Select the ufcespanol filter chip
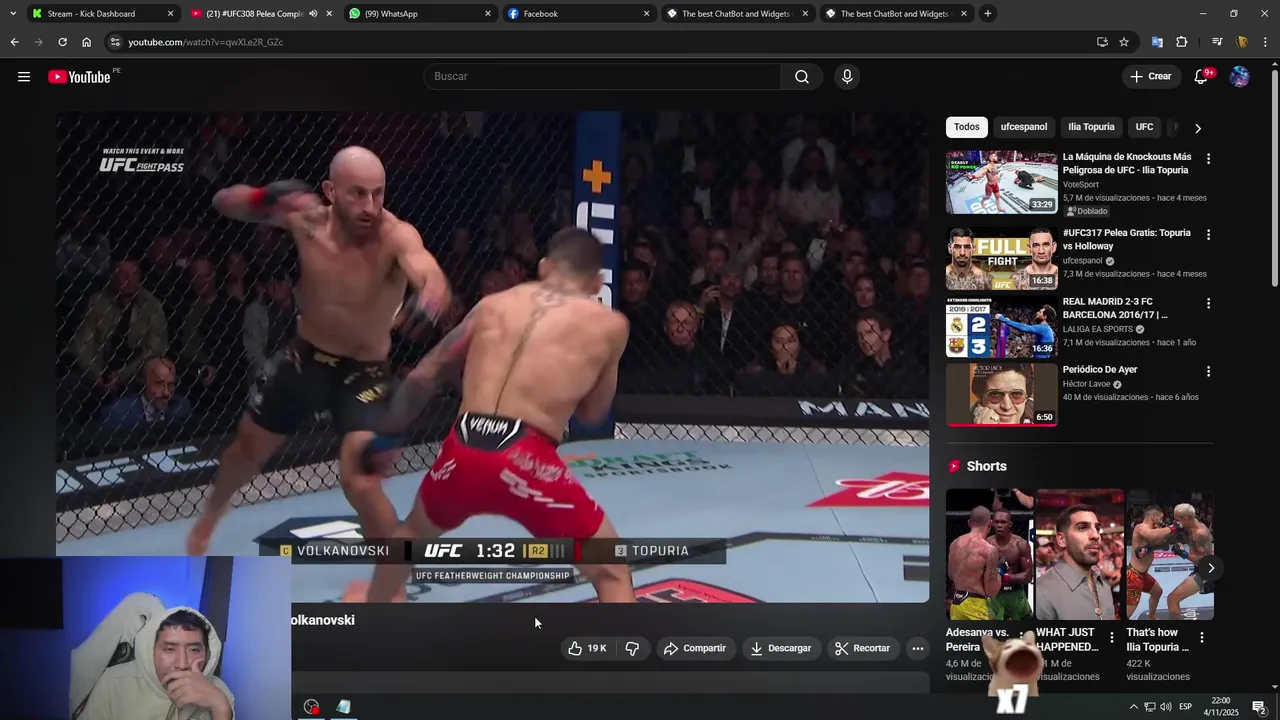This screenshot has width=1280, height=720. tap(1024, 127)
